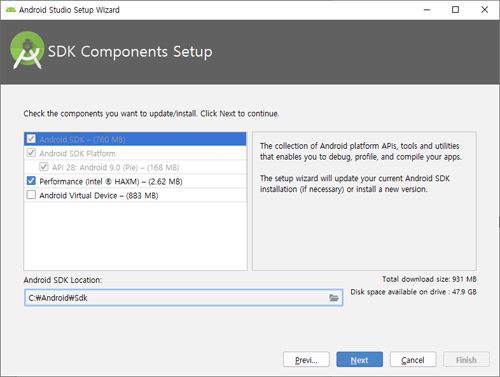Image resolution: width=500 pixels, height=377 pixels.
Task: Select the Android SDK Platform row
Action: pos(135,153)
